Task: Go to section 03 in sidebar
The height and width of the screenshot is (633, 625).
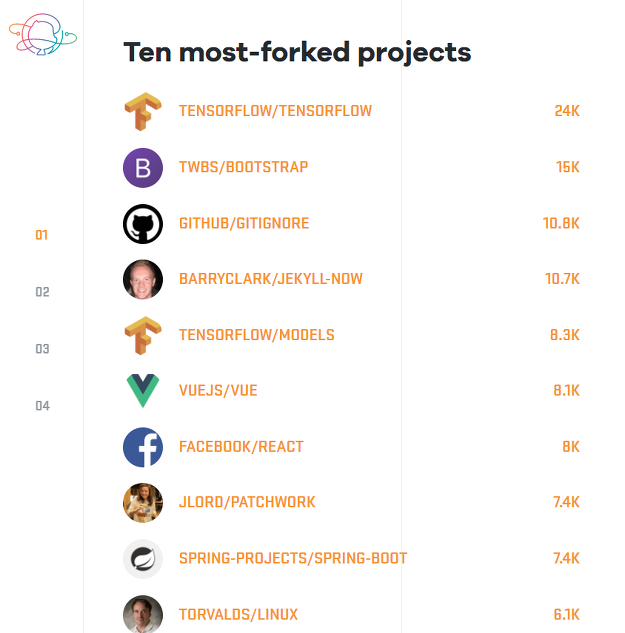Action: [x=42, y=349]
